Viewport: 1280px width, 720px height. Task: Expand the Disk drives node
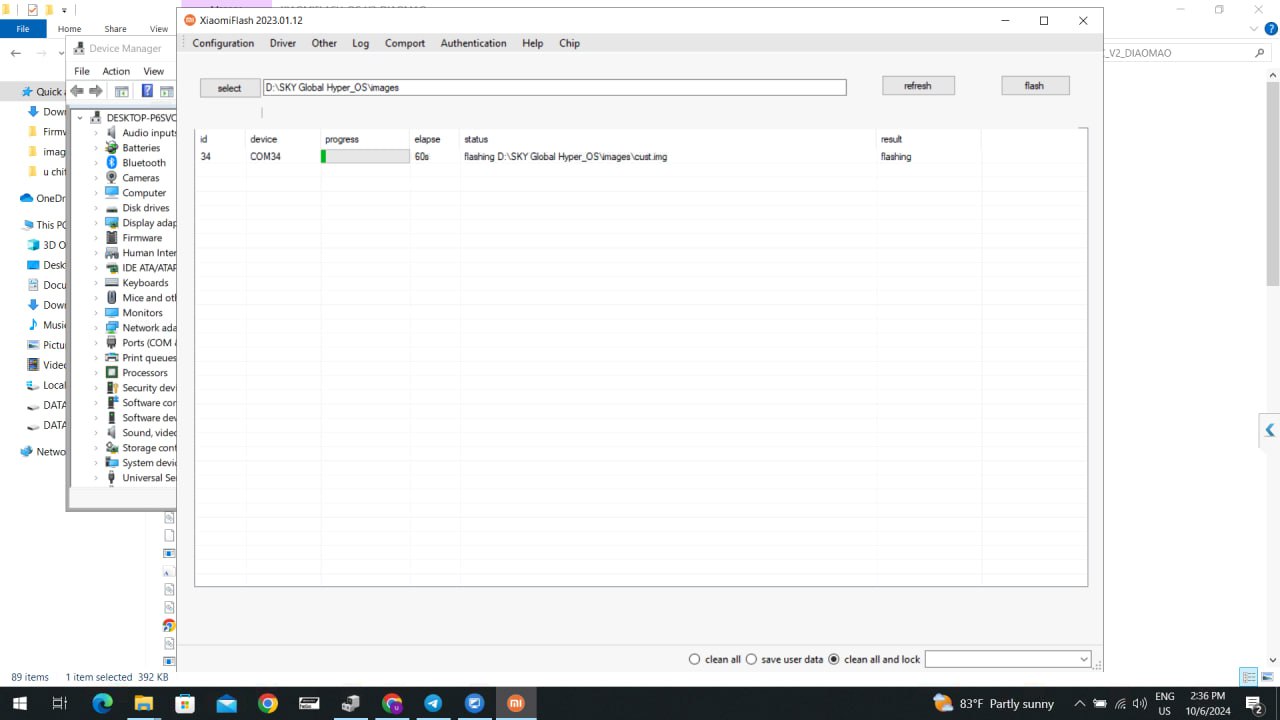click(x=97, y=208)
